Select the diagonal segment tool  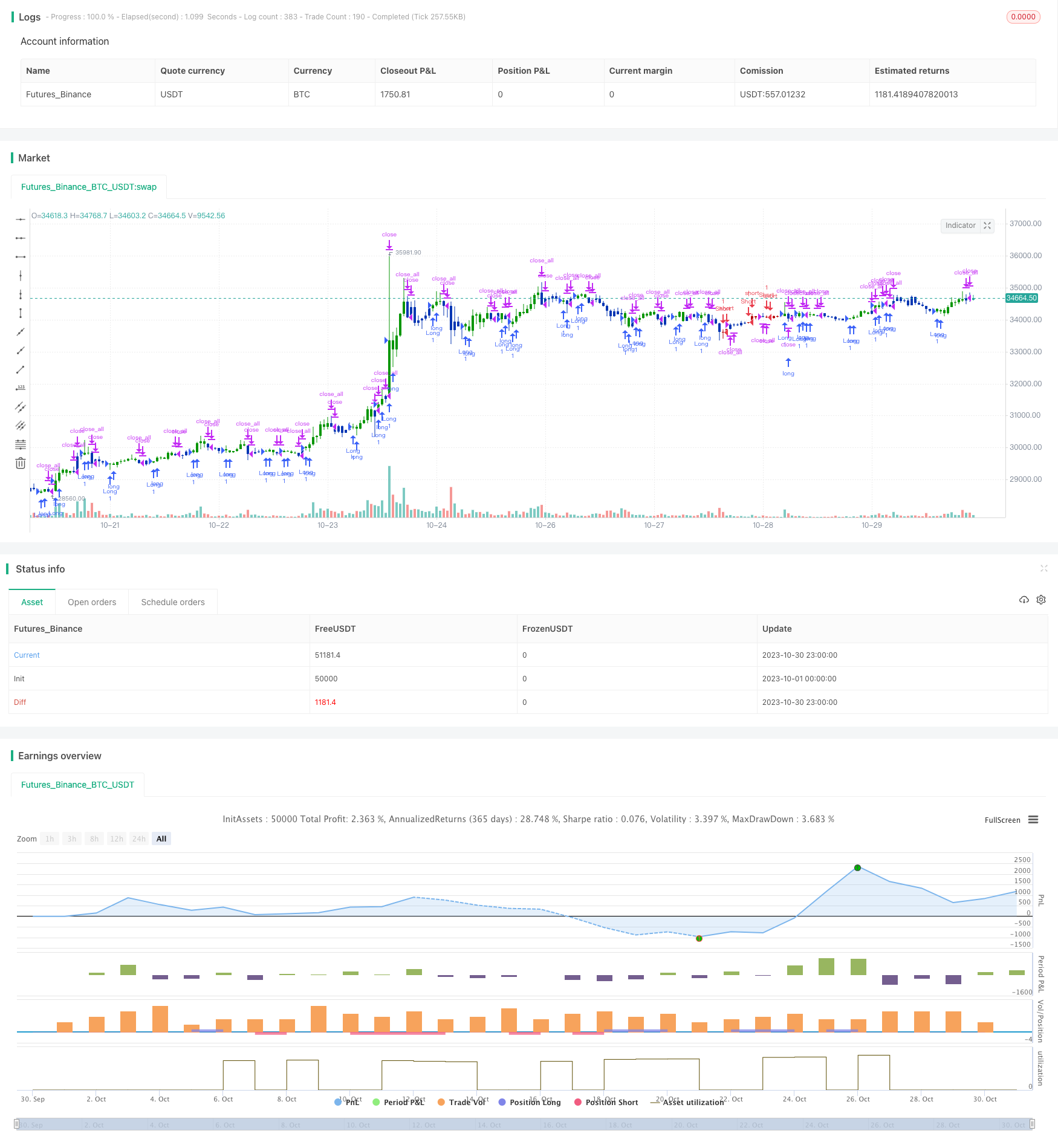(x=21, y=369)
